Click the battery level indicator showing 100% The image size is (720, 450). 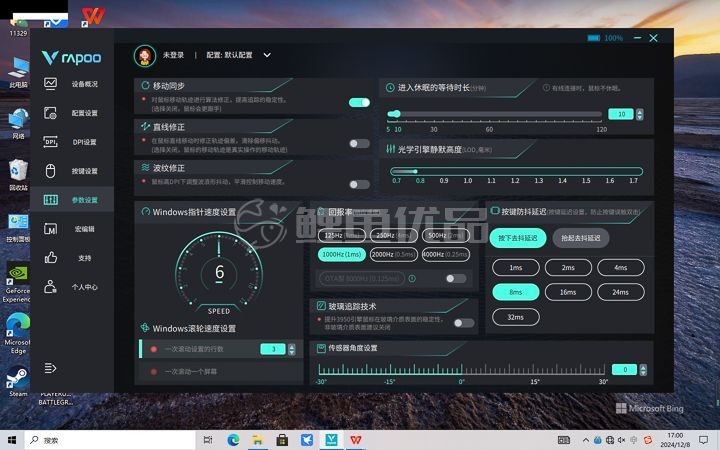(x=605, y=38)
